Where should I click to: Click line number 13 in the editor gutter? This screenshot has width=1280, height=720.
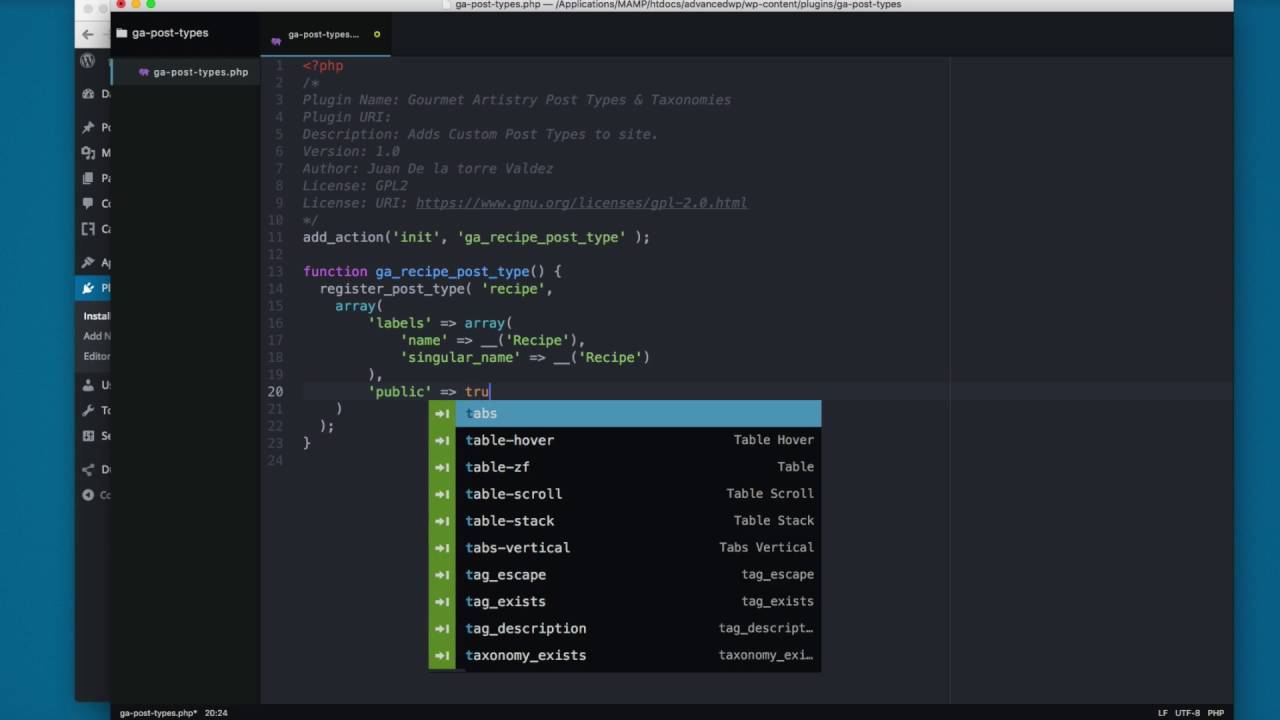[276, 271]
